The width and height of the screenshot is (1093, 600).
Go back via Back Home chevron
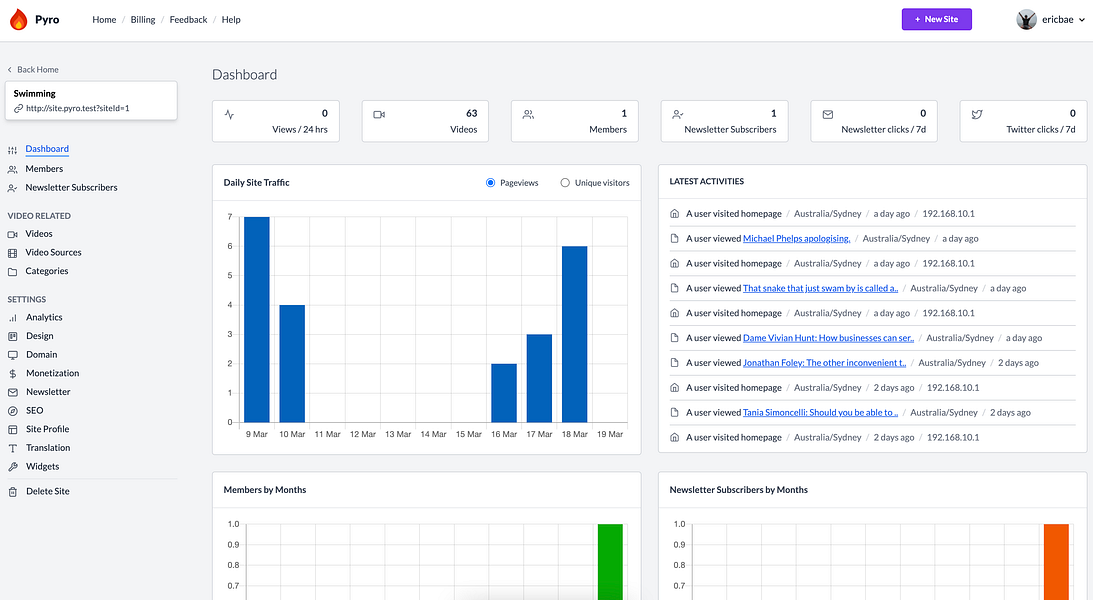click(x=10, y=70)
